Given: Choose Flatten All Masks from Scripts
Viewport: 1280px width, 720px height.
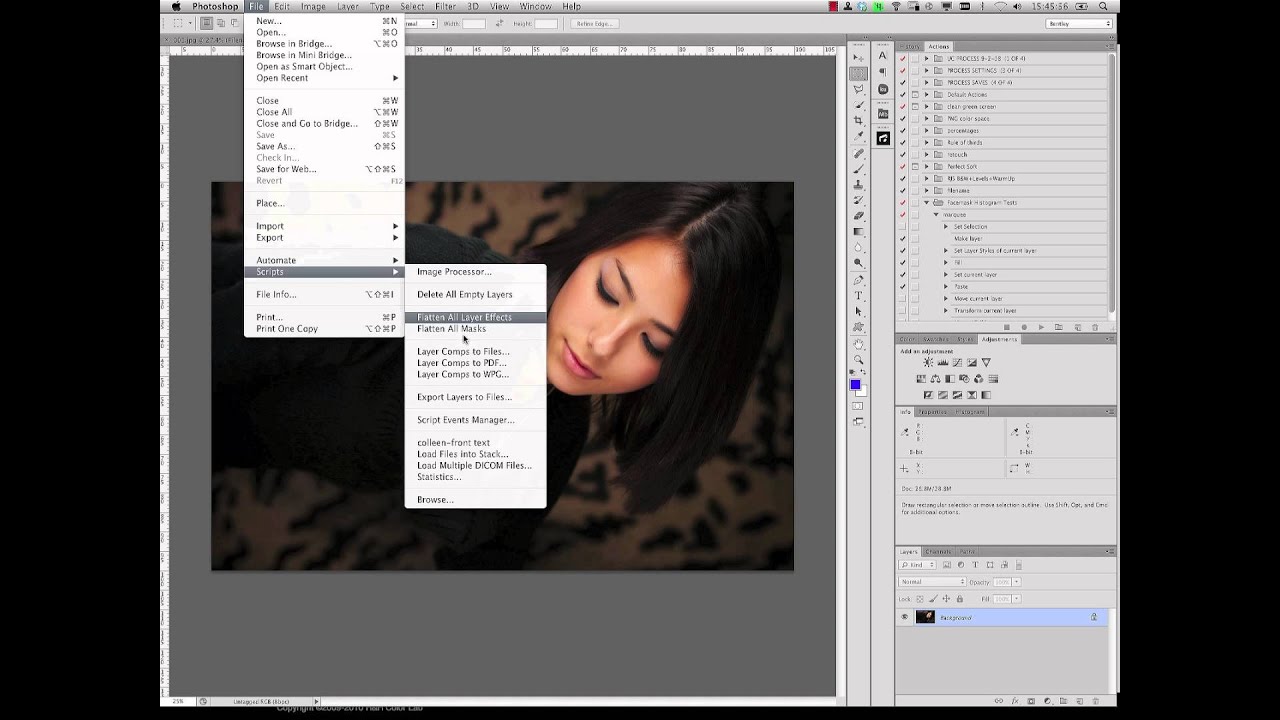Looking at the screenshot, I should tap(451, 328).
